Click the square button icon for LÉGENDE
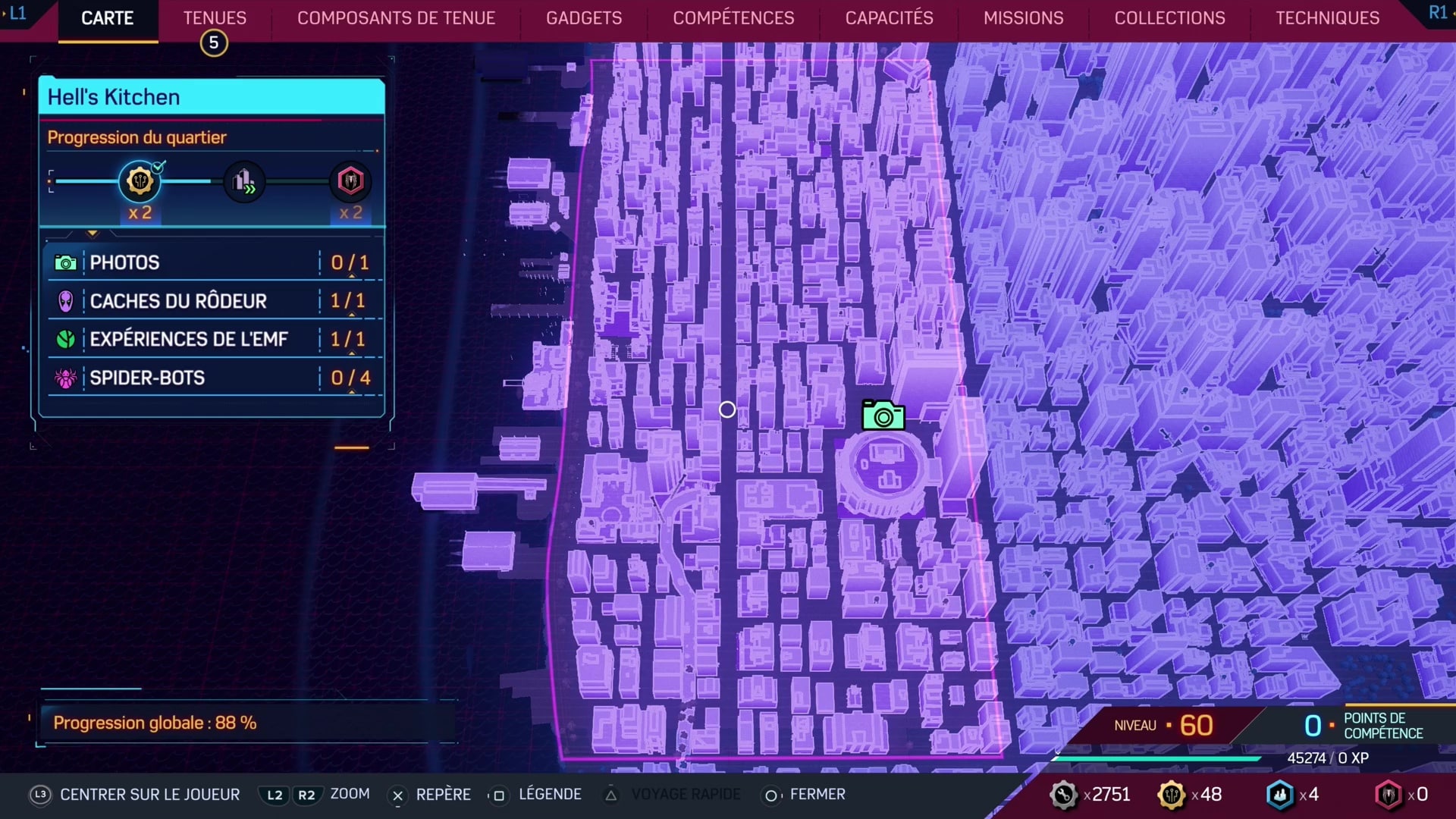The image size is (1456, 819). [x=498, y=795]
